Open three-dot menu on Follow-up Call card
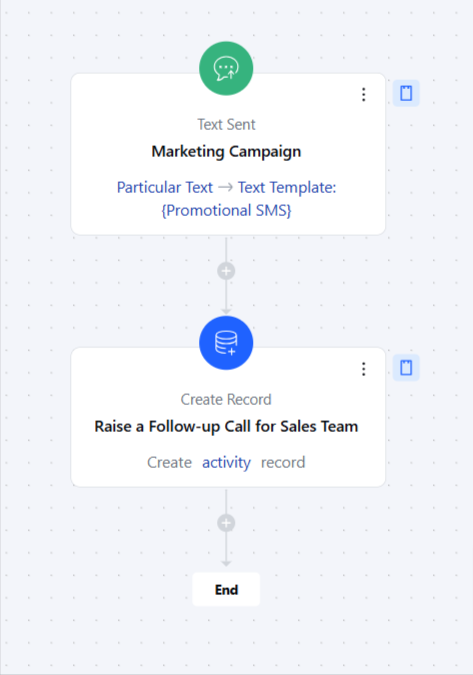This screenshot has width=473, height=675. click(x=364, y=369)
